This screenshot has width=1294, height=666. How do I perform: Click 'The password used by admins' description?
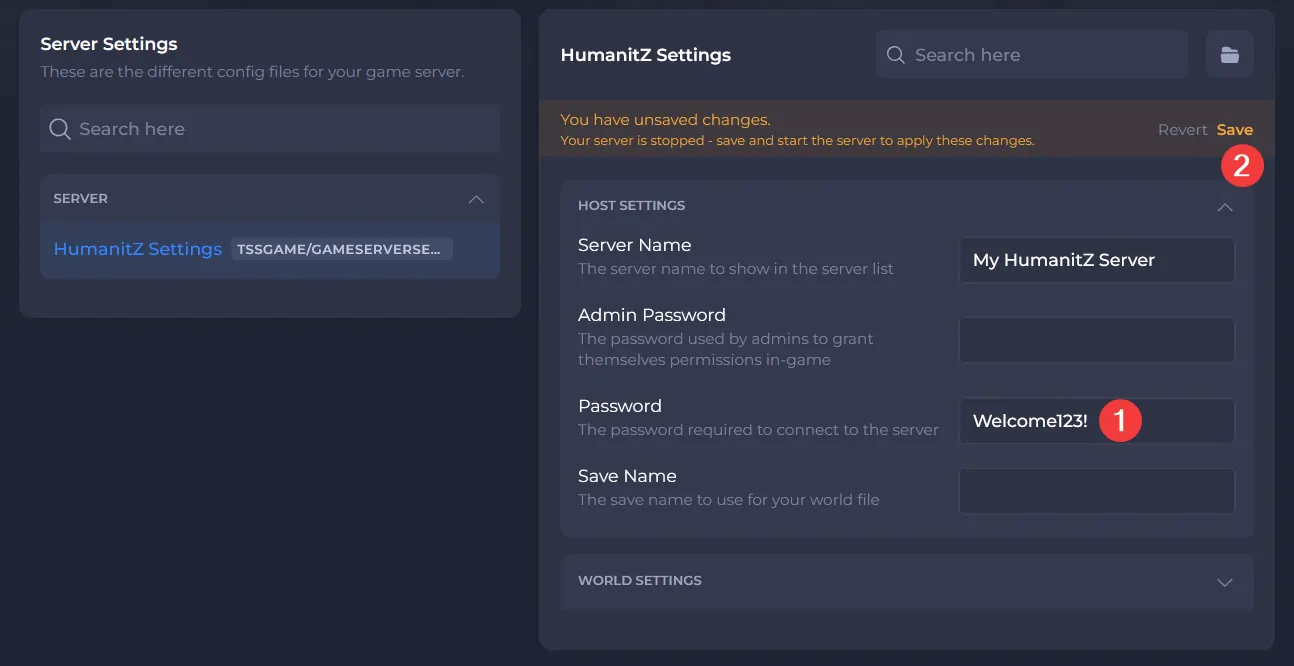(726, 349)
